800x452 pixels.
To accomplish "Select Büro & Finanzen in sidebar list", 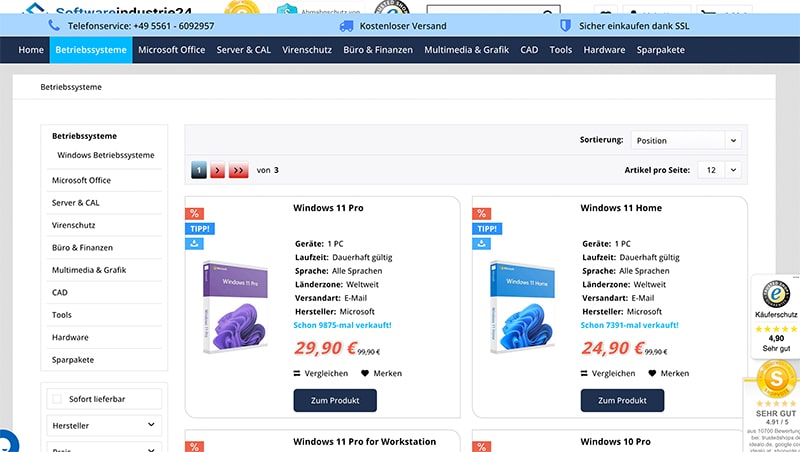I will point(82,247).
